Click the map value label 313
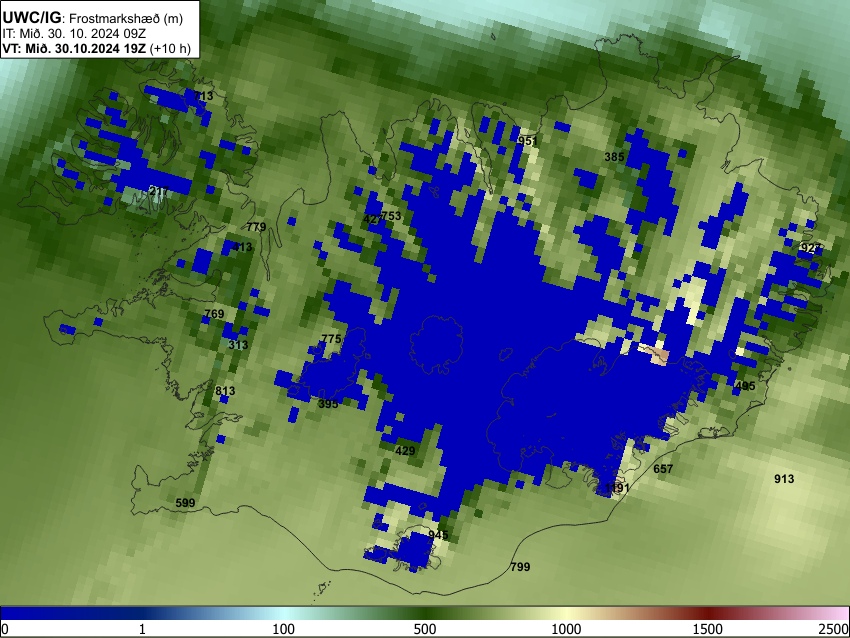Viewport: 850px width, 638px height. (238, 345)
